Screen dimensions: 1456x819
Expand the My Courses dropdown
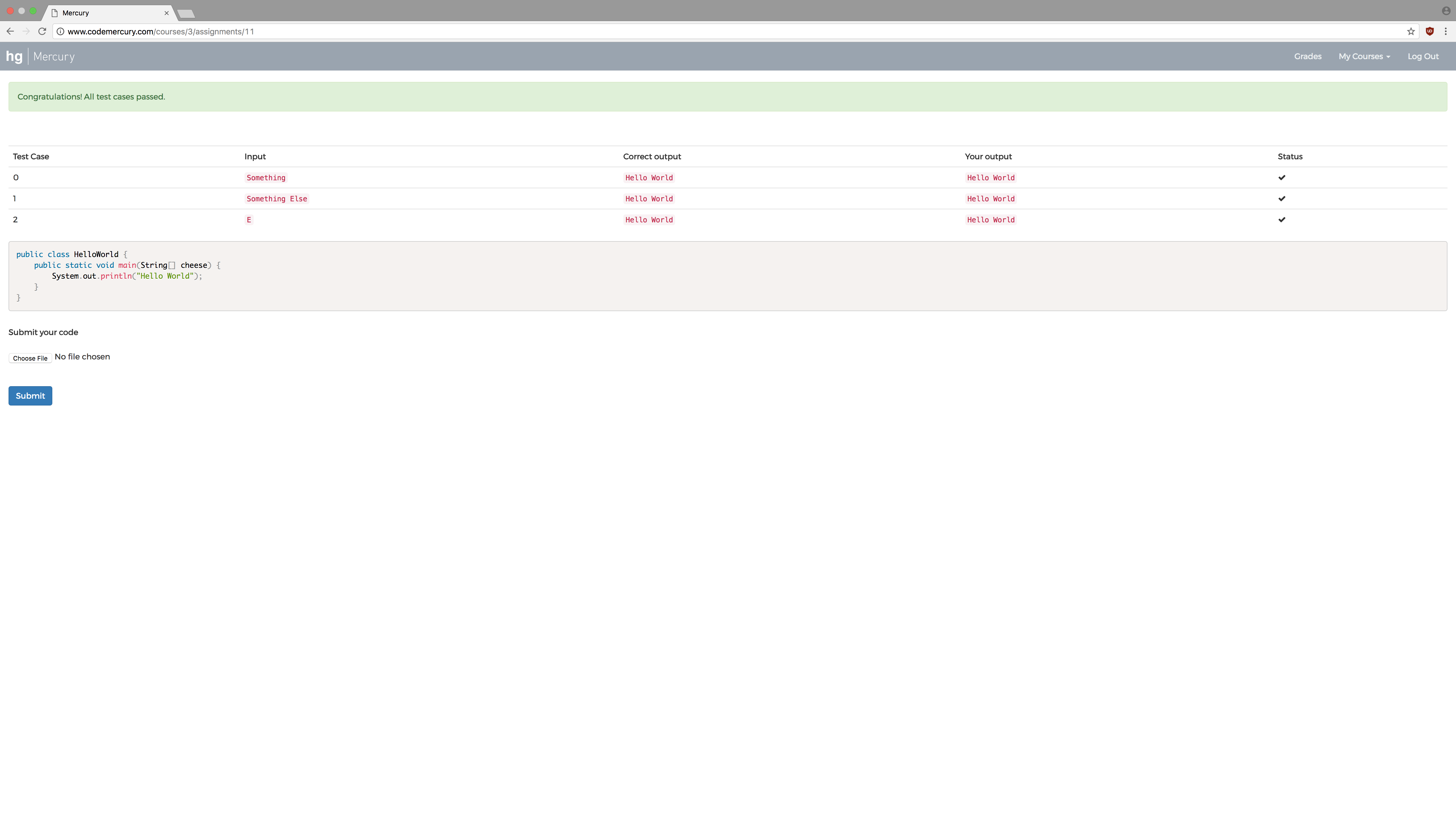1364,57
